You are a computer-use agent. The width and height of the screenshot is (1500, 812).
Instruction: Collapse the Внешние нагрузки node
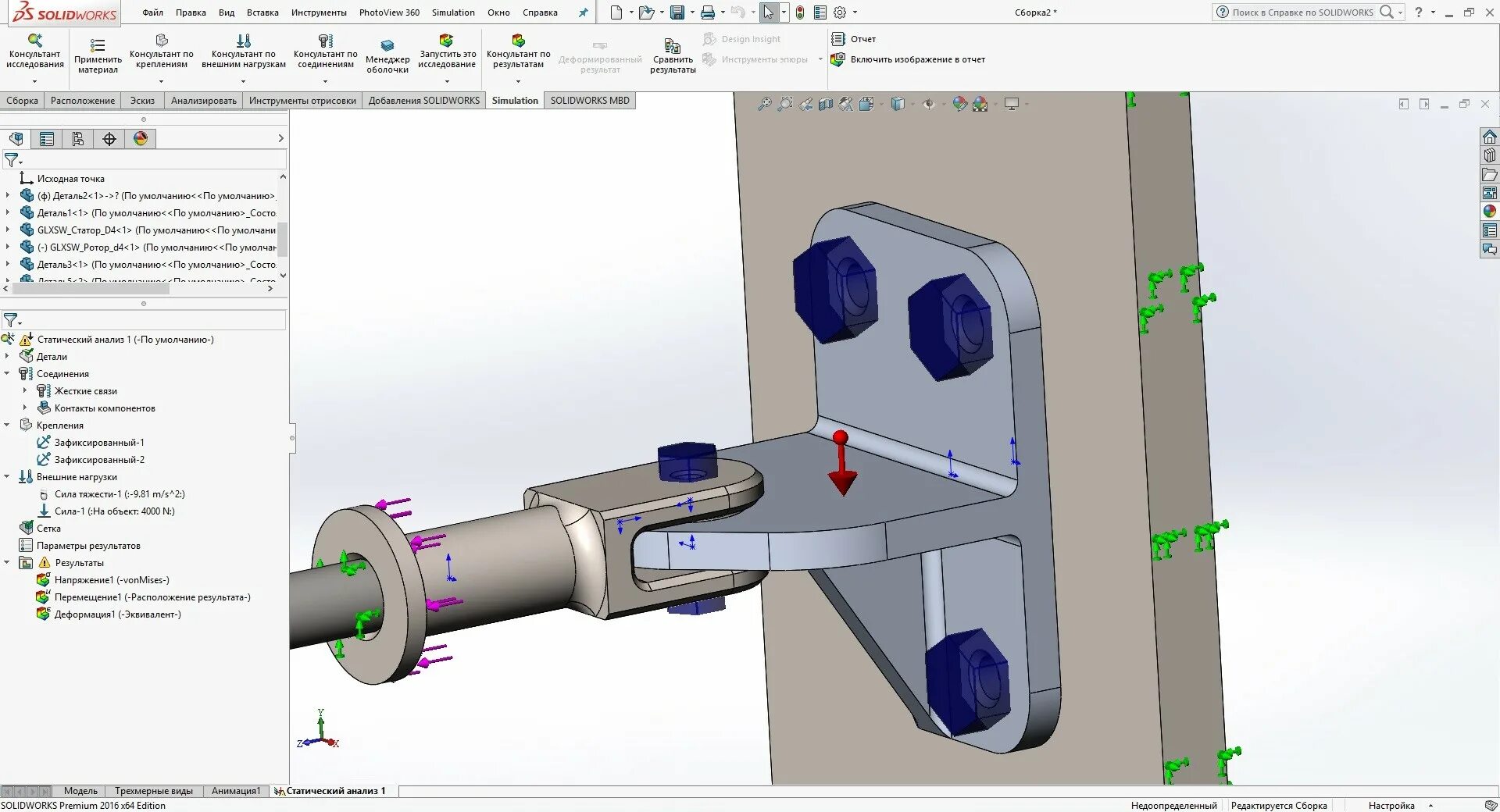[8, 476]
